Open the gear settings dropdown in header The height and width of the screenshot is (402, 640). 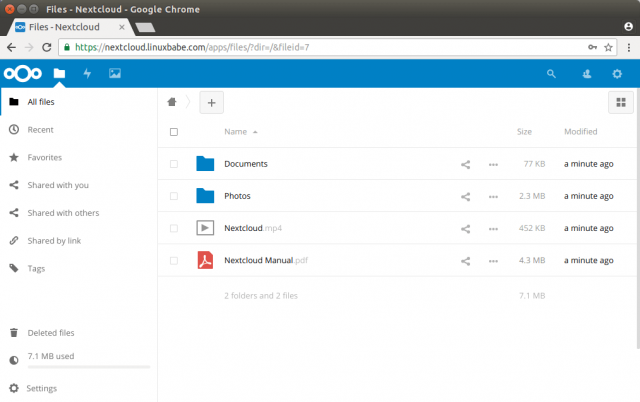[617, 74]
